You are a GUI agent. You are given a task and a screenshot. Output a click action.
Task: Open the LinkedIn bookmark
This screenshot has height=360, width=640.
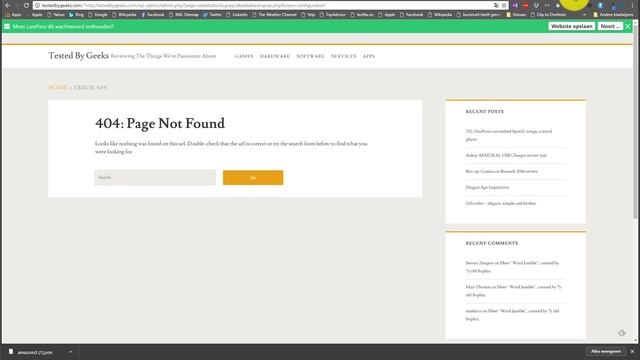[x=237, y=15]
